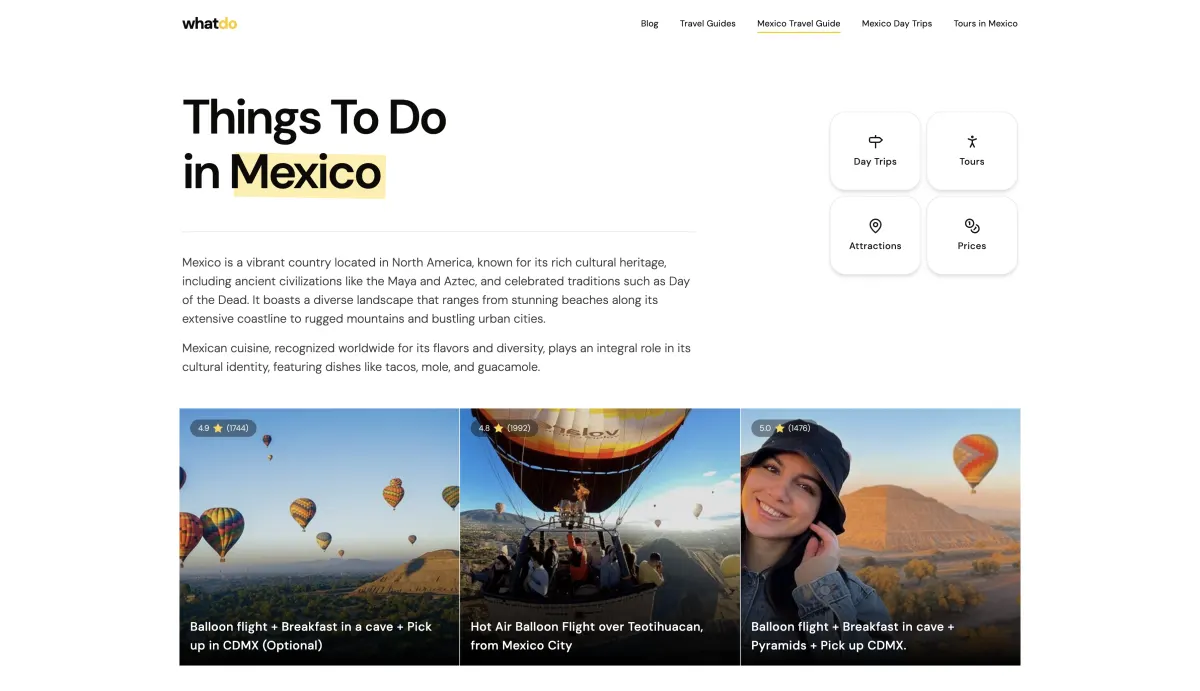
Task: Click the star rating on first balloon card
Action: point(223,428)
